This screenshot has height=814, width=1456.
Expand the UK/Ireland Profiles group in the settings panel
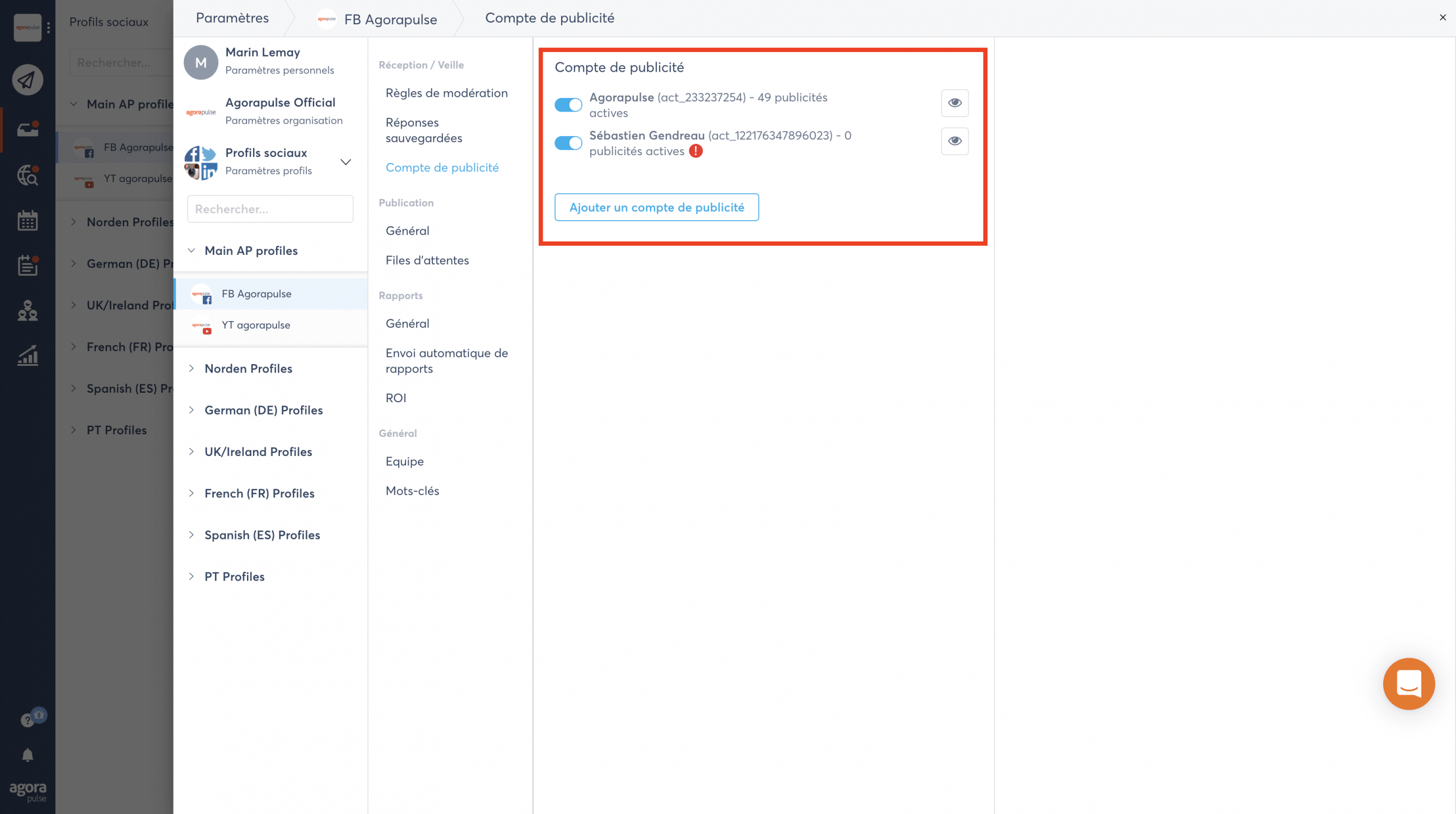191,452
